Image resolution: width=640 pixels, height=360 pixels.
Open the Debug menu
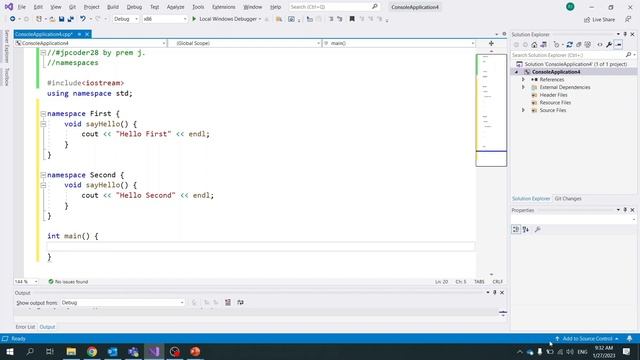click(134, 7)
